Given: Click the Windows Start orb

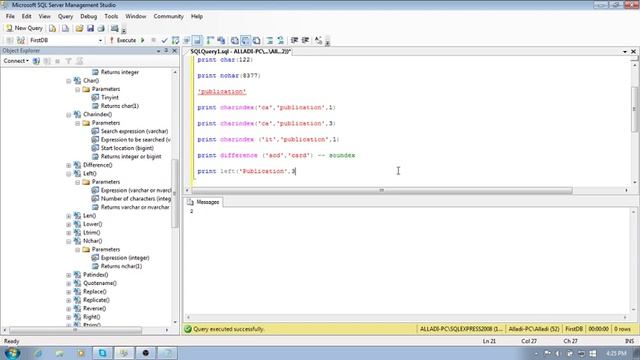Looking at the screenshot, I should pyautogui.click(x=12, y=353).
